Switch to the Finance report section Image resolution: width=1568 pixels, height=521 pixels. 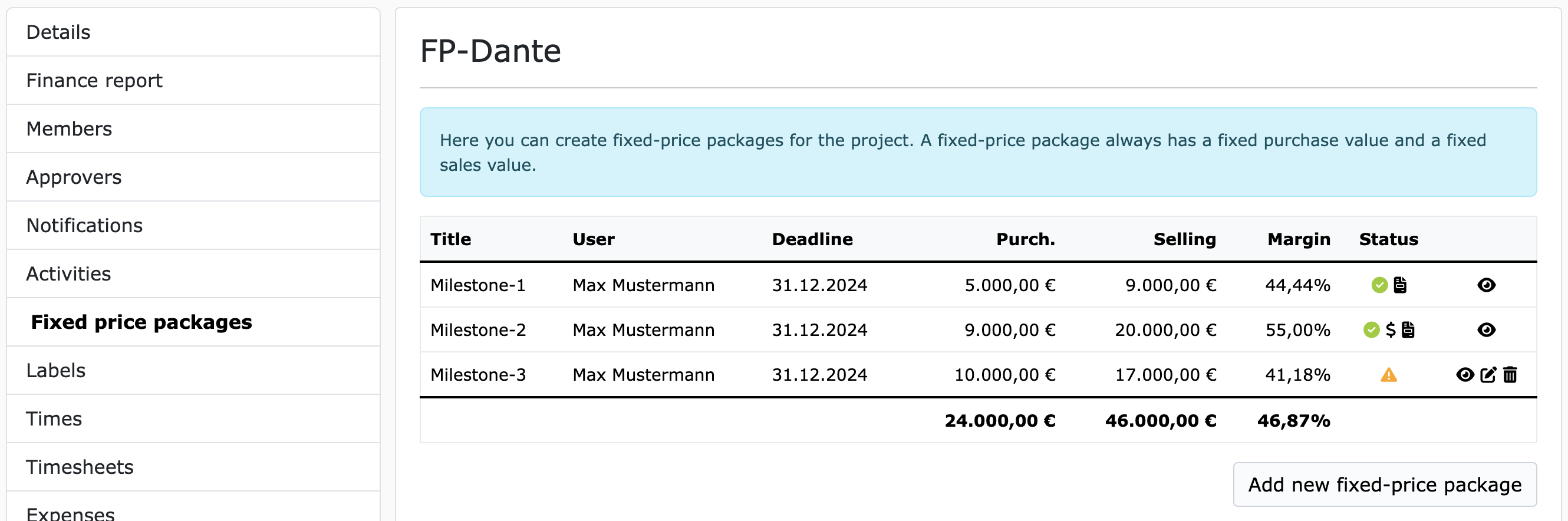point(94,80)
